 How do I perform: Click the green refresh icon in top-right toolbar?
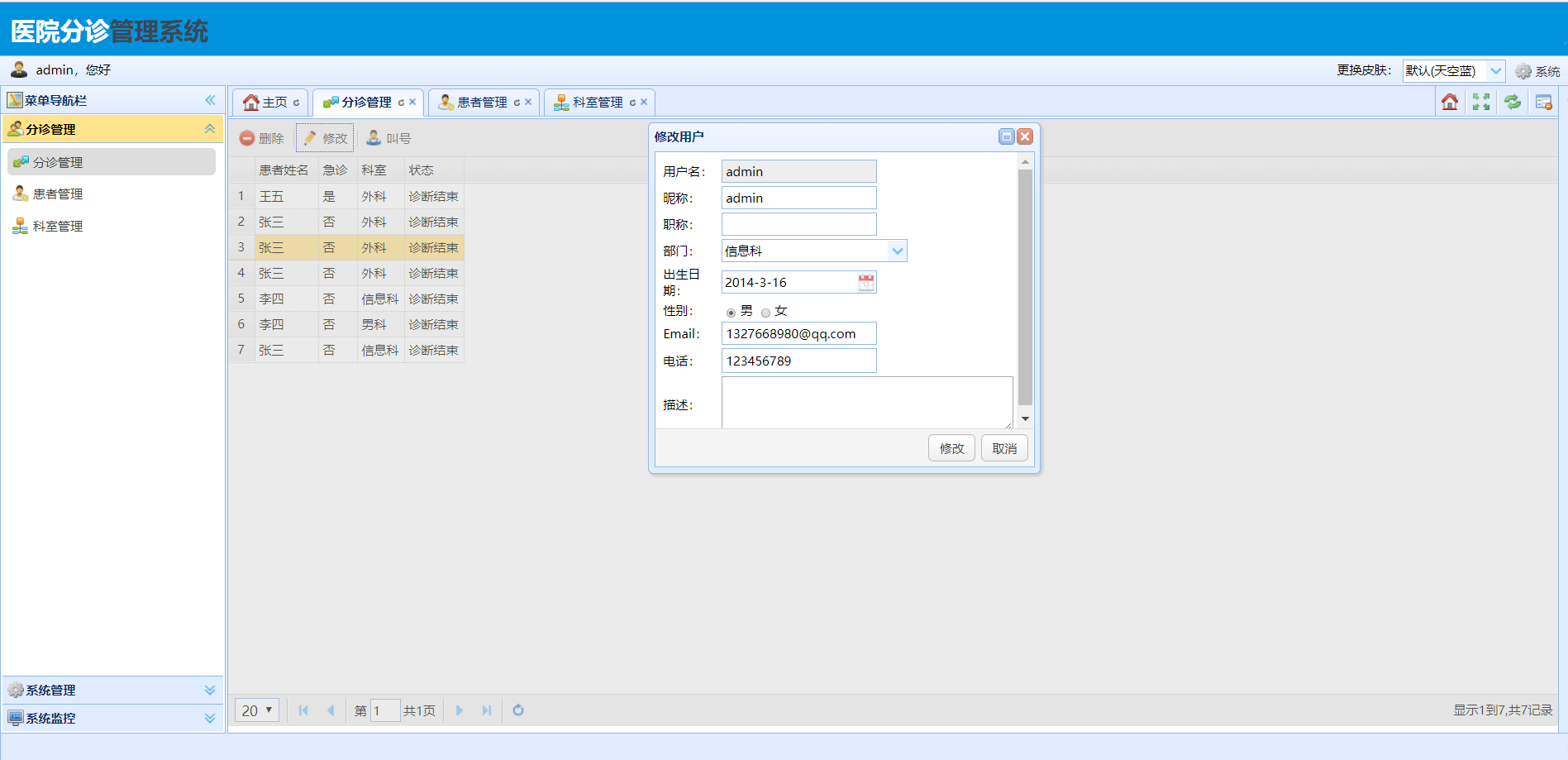click(x=1513, y=102)
